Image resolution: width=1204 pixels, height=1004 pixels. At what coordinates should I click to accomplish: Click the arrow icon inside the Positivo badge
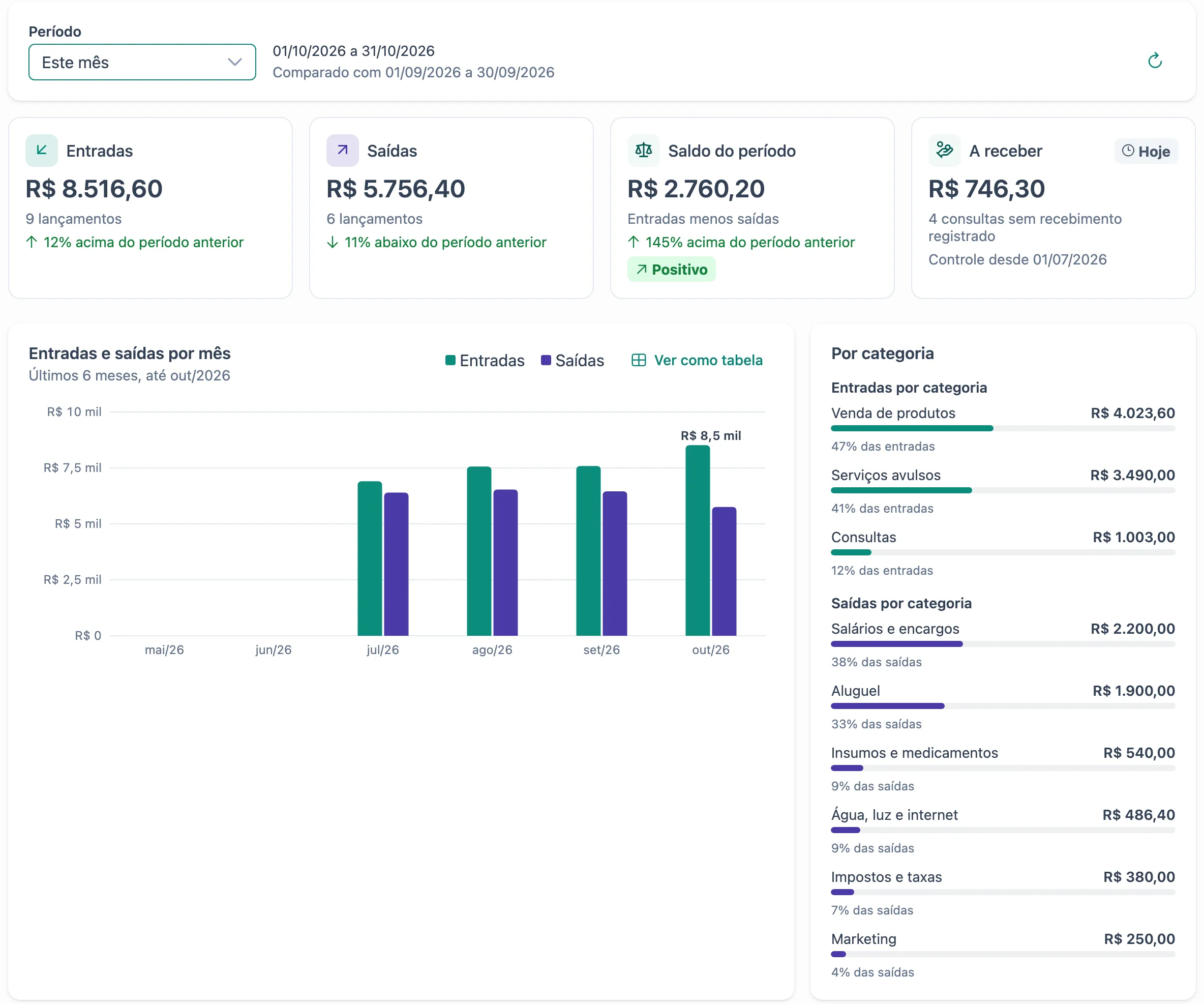[x=641, y=270]
